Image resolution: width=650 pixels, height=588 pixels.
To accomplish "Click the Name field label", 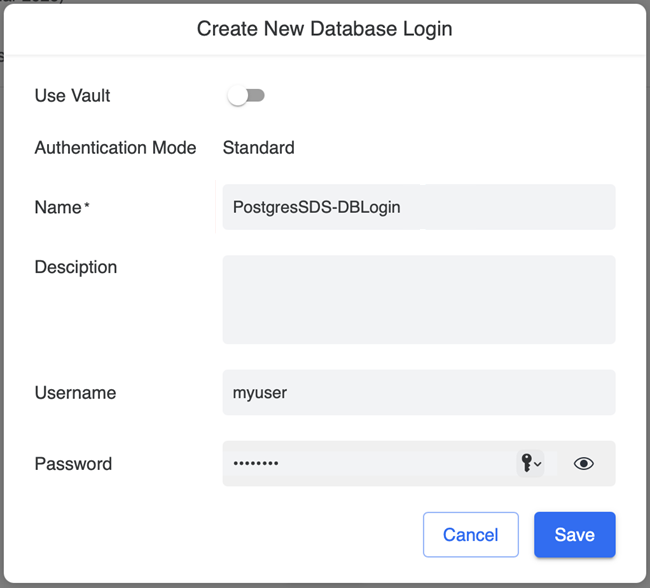I will tap(57, 207).
